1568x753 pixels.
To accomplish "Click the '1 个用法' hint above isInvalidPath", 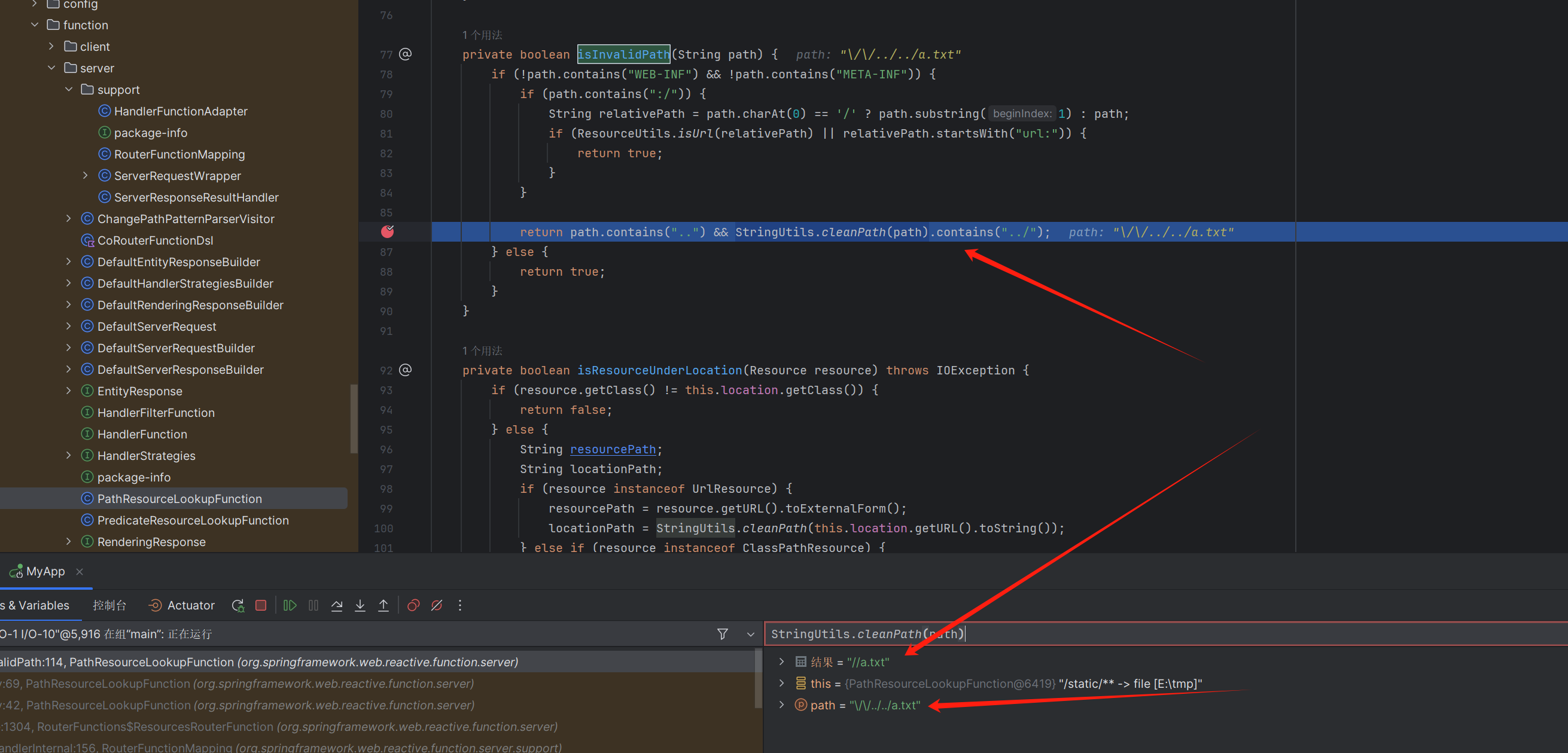I will coord(482,35).
